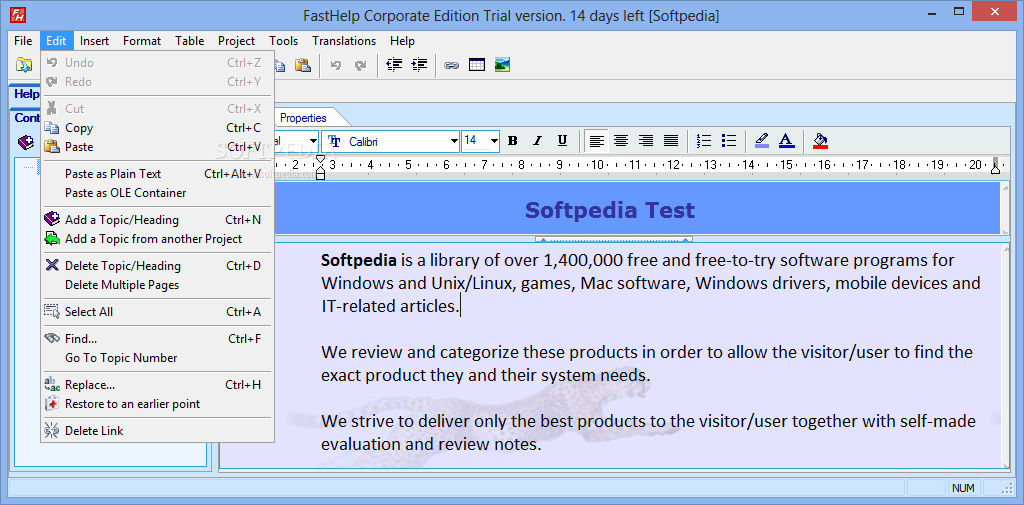The image size is (1024, 505).
Task: Switch to the Properties tab
Action: pyautogui.click(x=303, y=118)
